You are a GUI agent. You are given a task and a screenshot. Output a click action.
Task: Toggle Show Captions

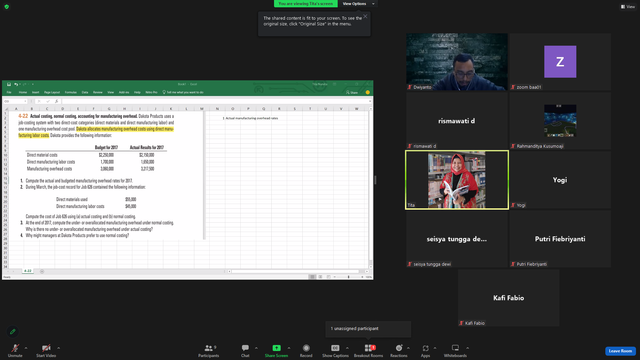[335, 348]
